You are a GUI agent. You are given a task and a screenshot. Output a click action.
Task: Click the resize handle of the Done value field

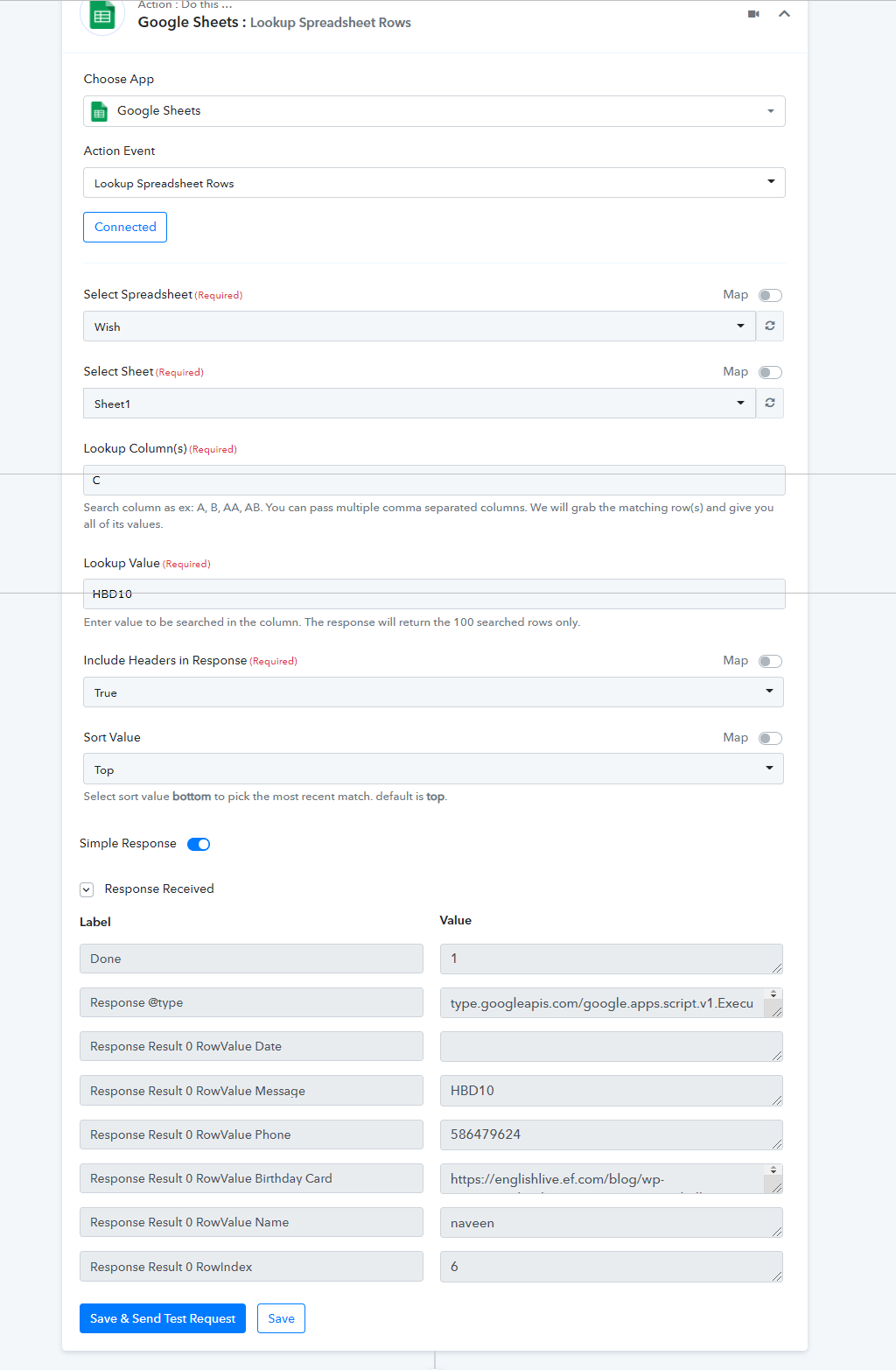(777, 967)
